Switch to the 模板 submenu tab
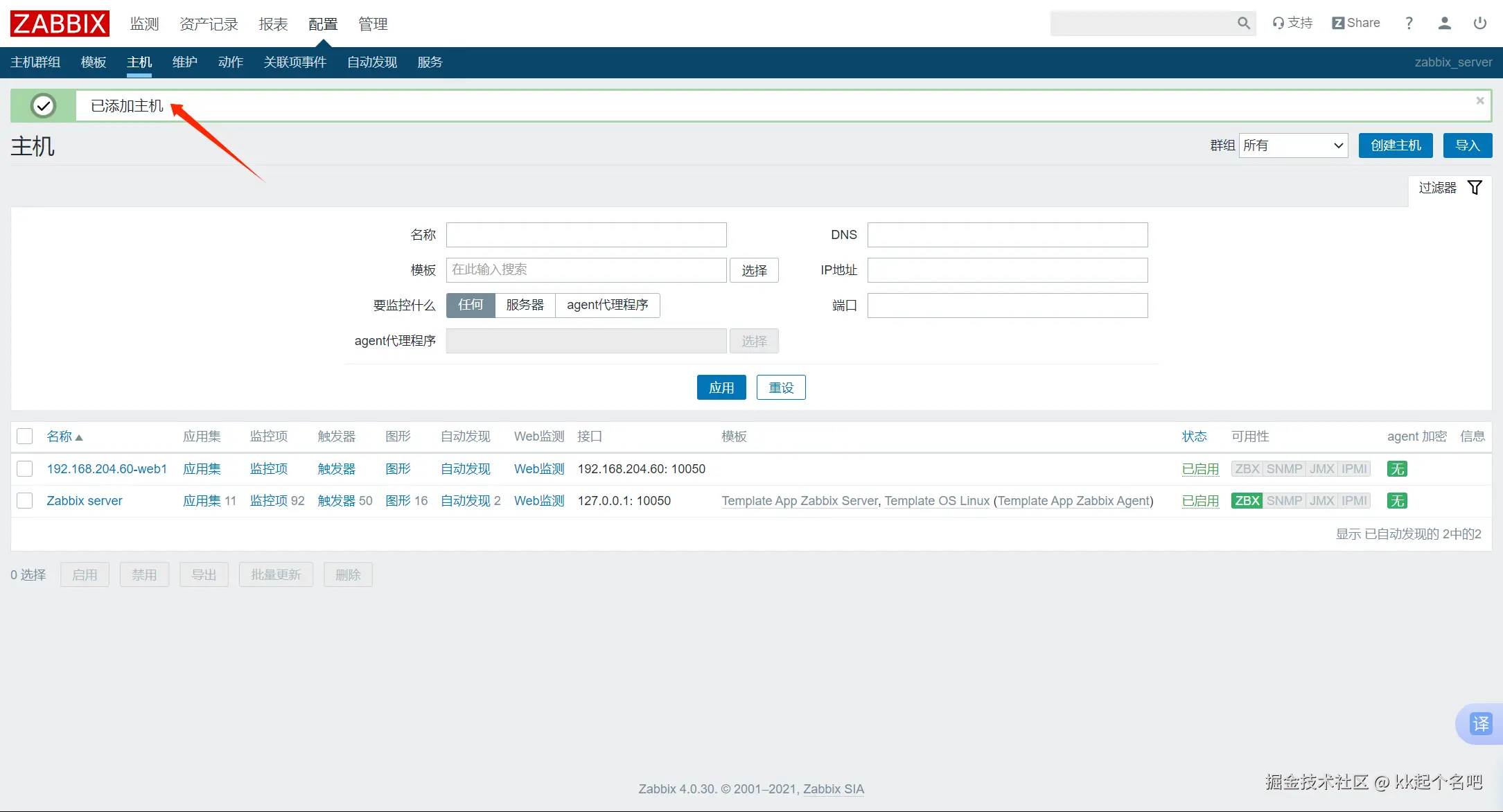Screen dimensions: 1503x812 pos(94,62)
